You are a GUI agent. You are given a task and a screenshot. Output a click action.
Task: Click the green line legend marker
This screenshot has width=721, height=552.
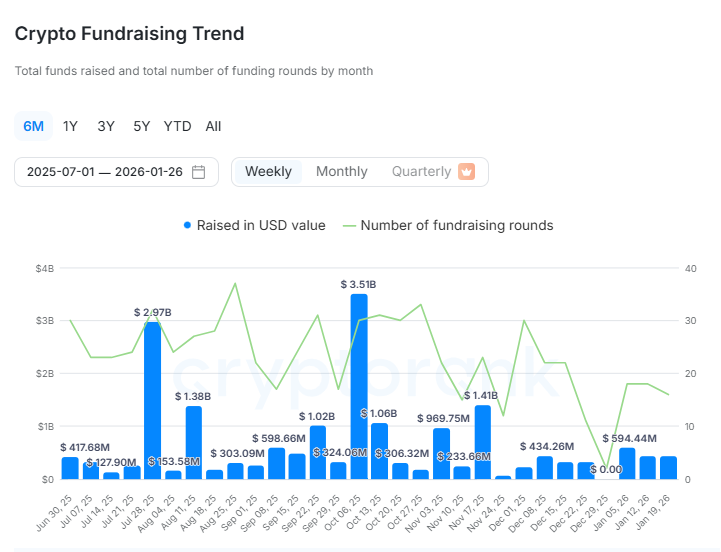point(348,226)
